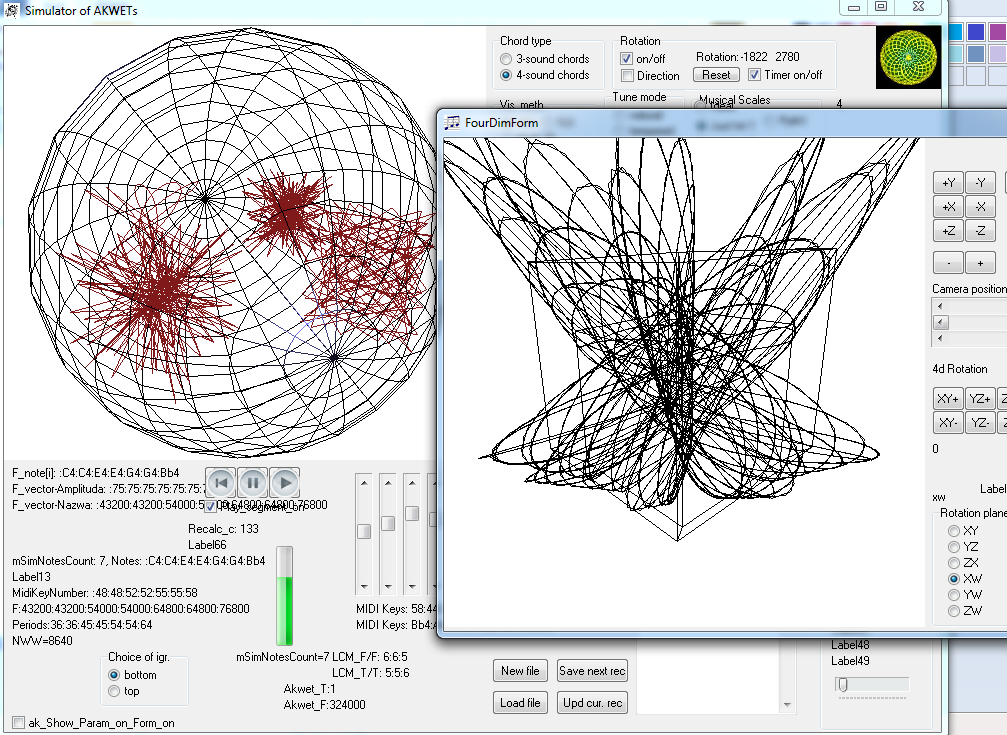Click the XY+ 4d rotation button
The image size is (1007, 735).
pos(948,398)
